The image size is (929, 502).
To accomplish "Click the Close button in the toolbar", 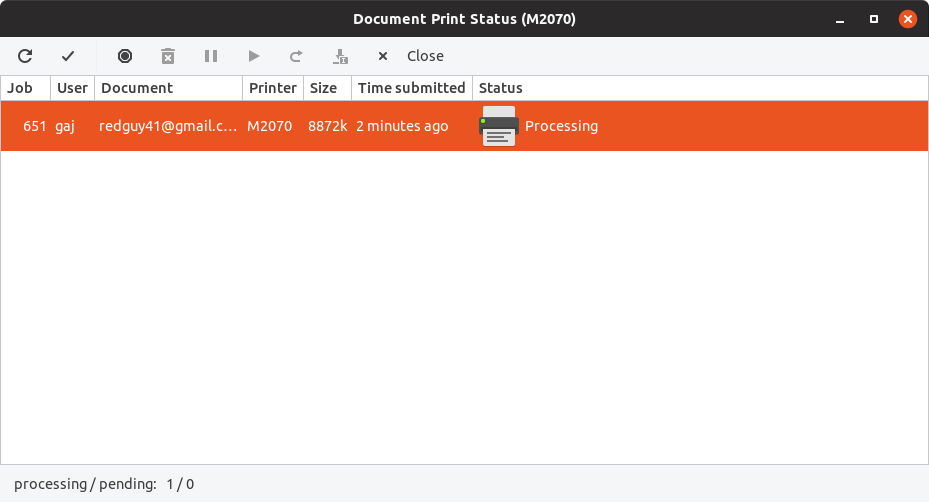I will [411, 56].
